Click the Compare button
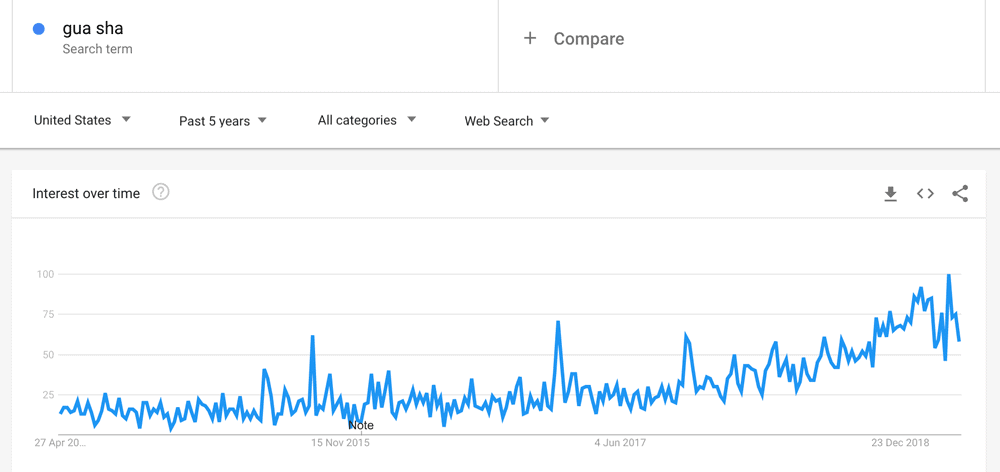Screen dimensions: 1000x472 pyautogui.click(x=573, y=39)
